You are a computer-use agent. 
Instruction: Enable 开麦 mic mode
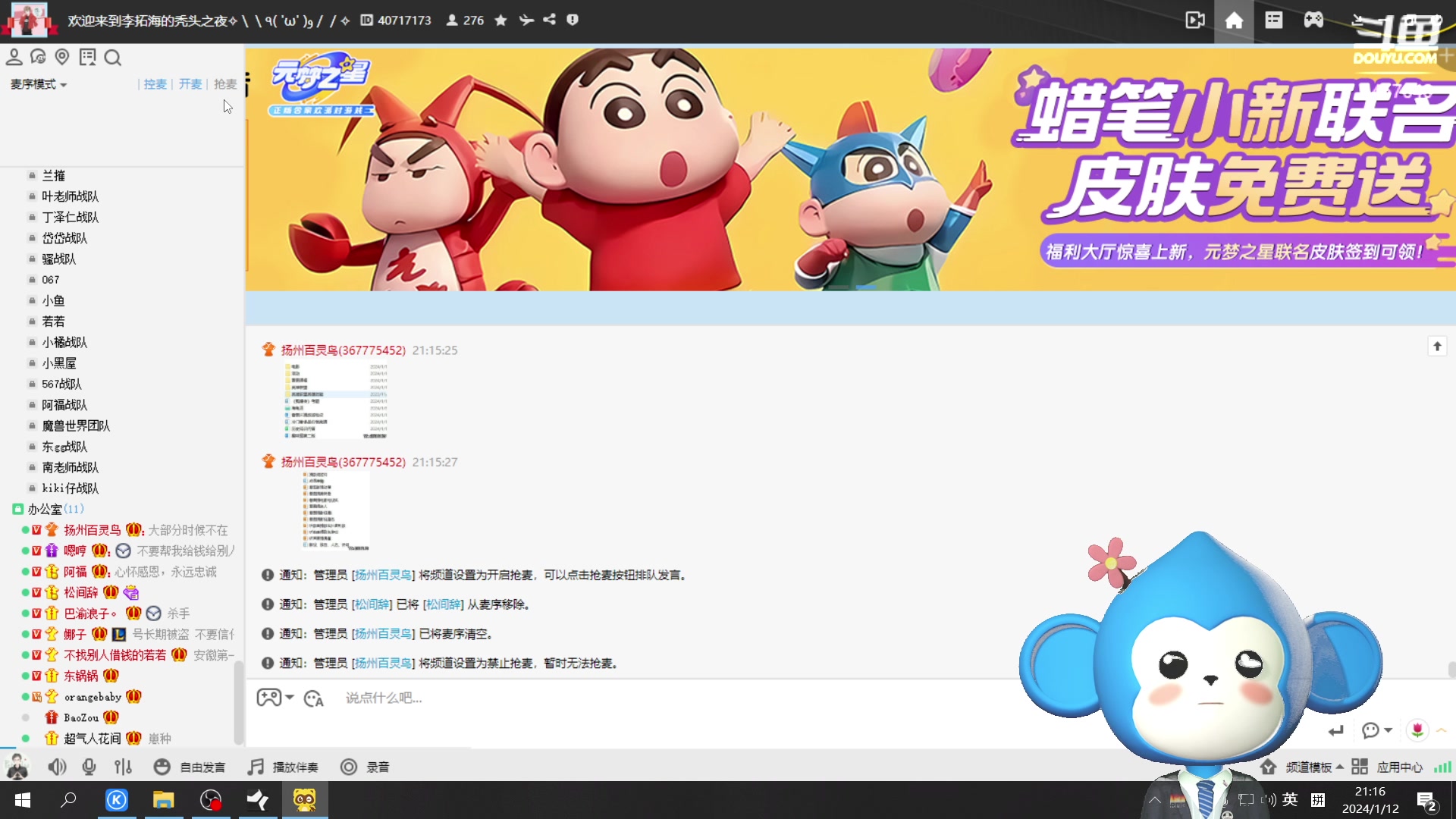190,84
